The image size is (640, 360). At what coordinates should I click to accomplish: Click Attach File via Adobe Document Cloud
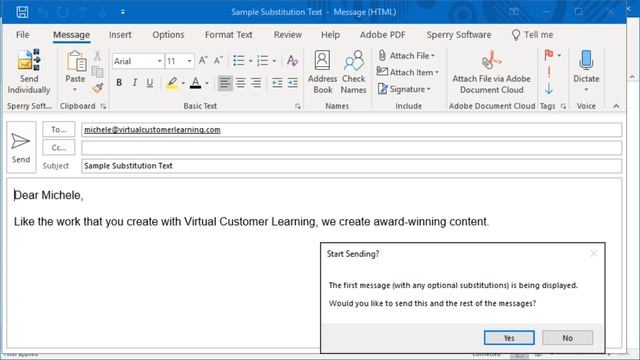point(491,72)
